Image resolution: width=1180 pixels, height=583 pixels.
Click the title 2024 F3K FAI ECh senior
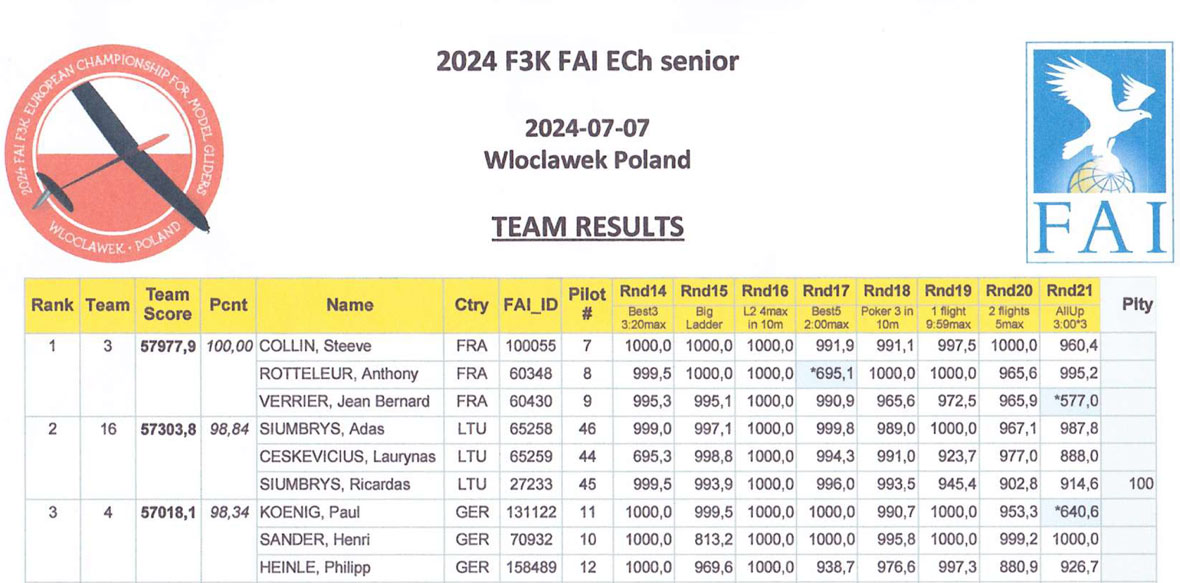[587, 62]
